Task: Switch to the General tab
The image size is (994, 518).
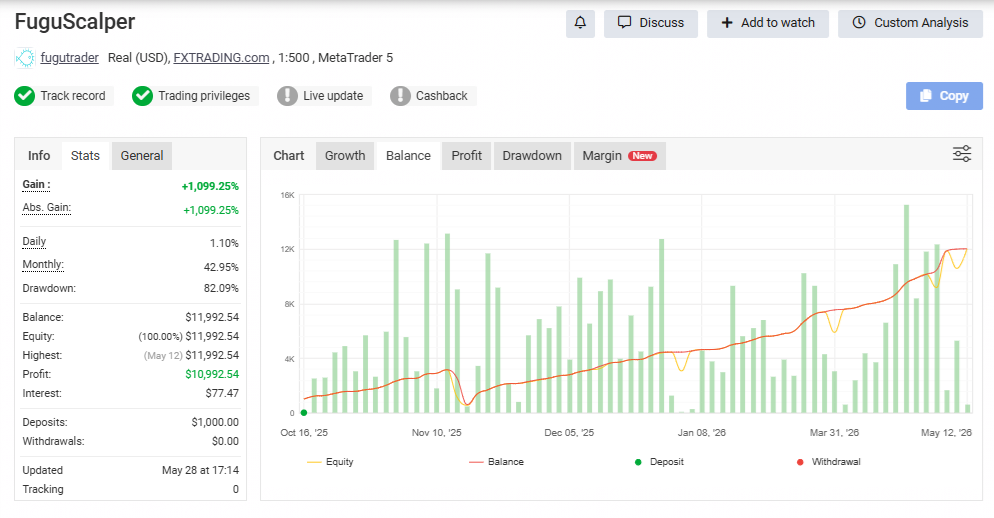Action: tap(142, 155)
